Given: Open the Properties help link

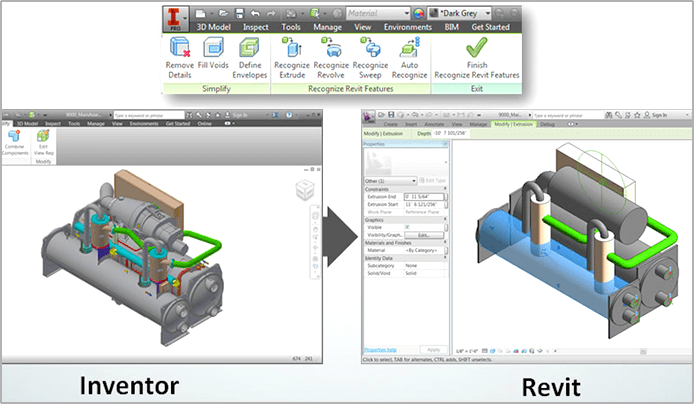Looking at the screenshot, I should pos(380,350).
